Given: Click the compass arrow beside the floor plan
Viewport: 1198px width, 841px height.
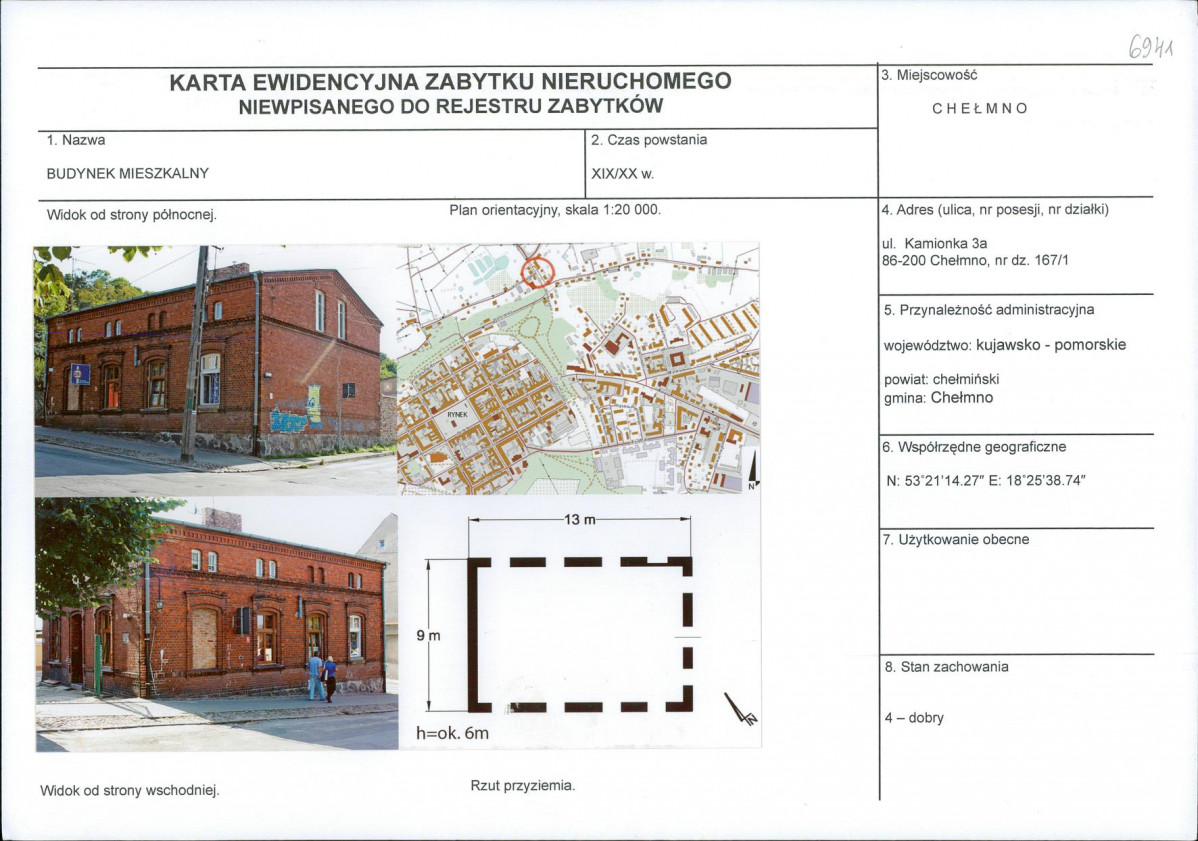Looking at the screenshot, I should tap(740, 709).
